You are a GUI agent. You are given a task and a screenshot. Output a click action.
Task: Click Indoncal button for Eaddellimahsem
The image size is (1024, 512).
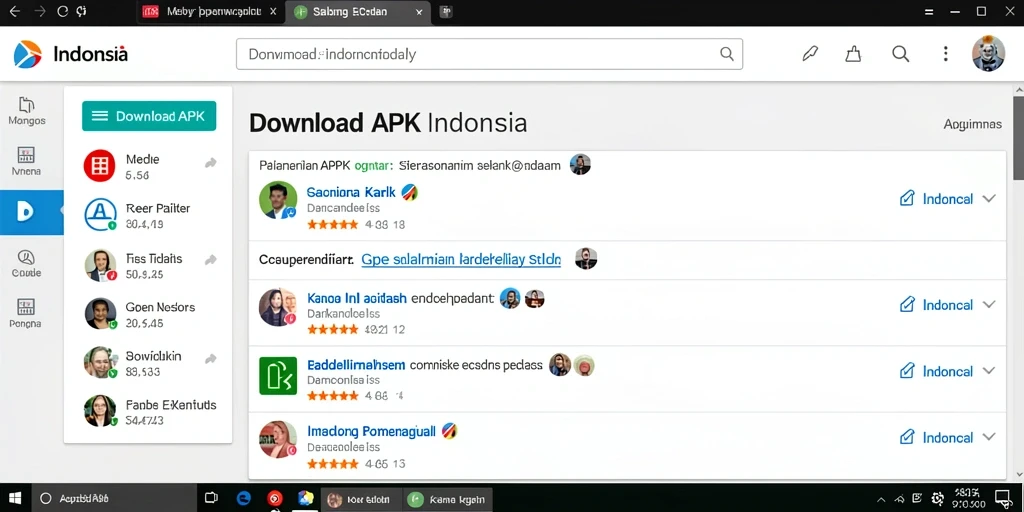(936, 371)
